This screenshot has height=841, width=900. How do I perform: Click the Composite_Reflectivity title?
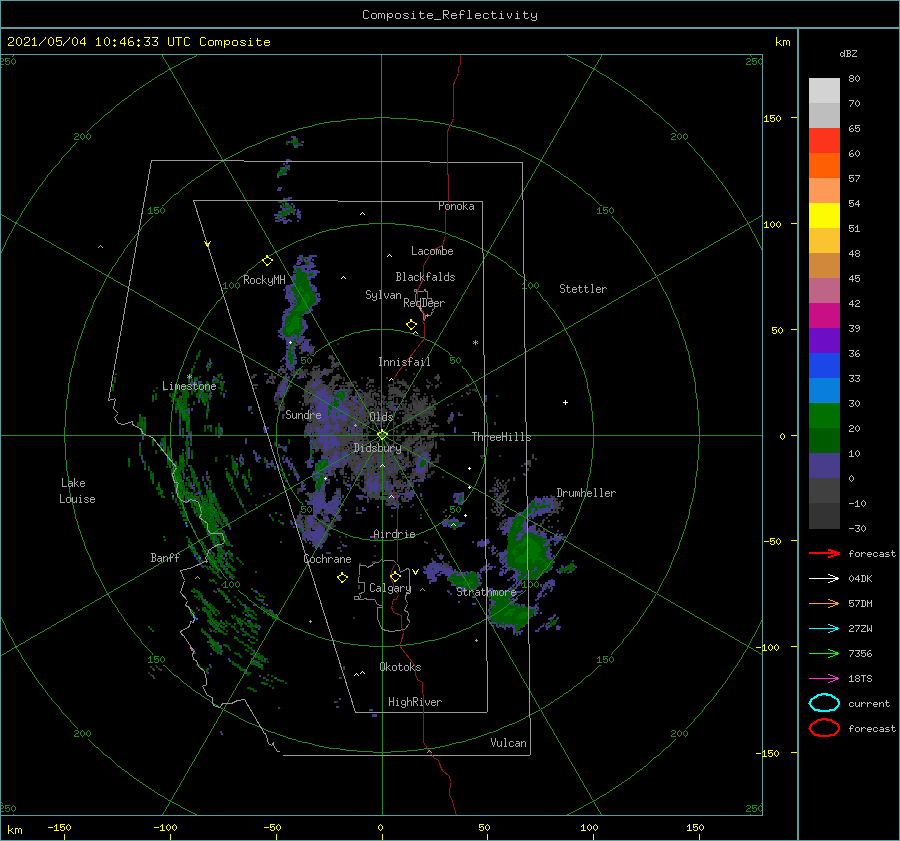pyautogui.click(x=450, y=15)
